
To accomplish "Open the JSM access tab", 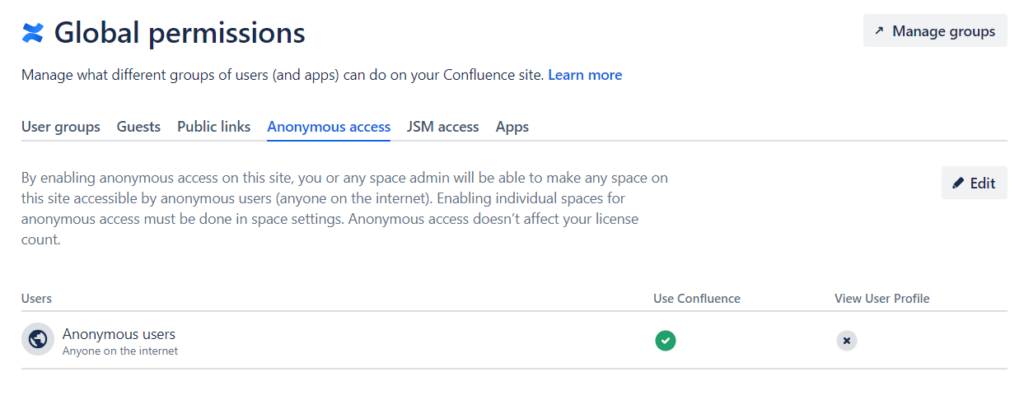I will (443, 127).
